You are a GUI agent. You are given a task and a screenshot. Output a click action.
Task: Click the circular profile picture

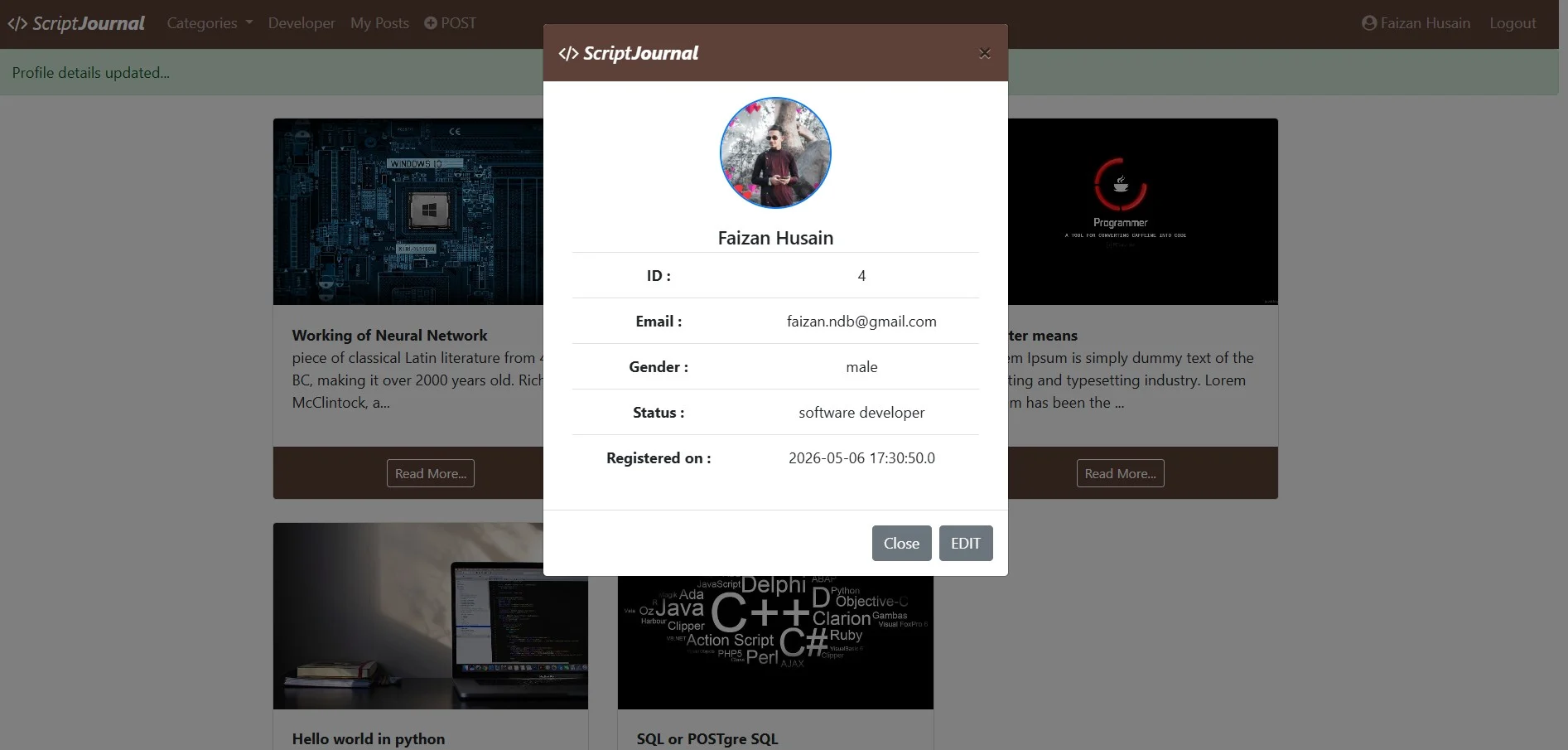[775, 152]
